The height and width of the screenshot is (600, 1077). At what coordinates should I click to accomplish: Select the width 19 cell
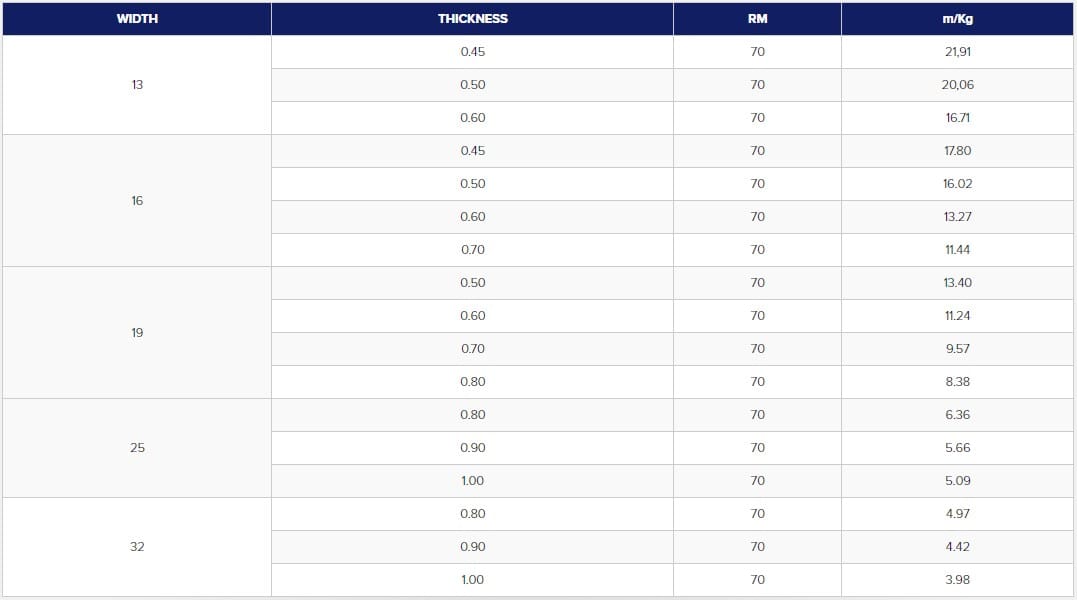pyautogui.click(x=137, y=333)
